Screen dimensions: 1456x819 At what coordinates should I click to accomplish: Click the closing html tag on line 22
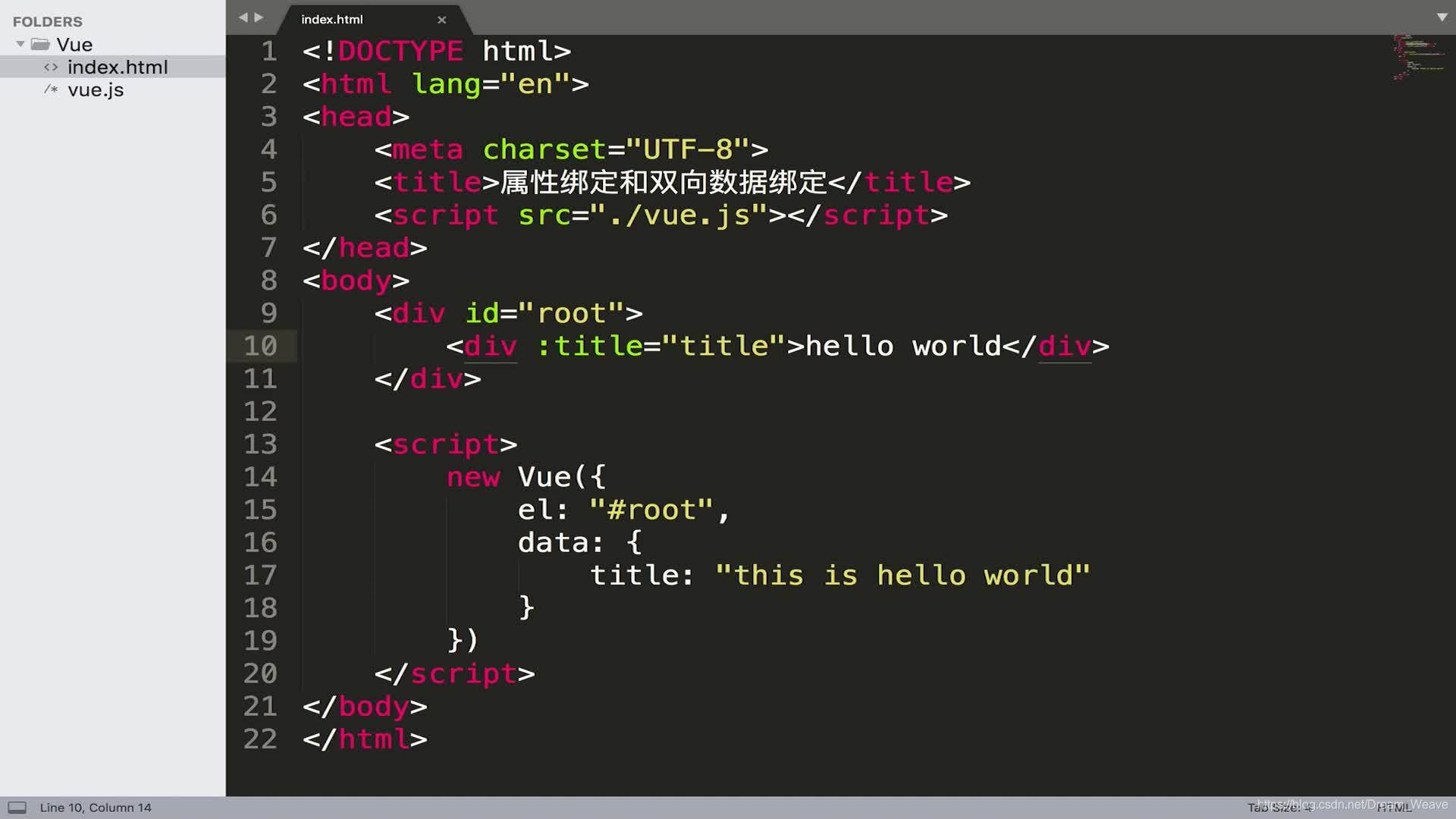tap(365, 739)
